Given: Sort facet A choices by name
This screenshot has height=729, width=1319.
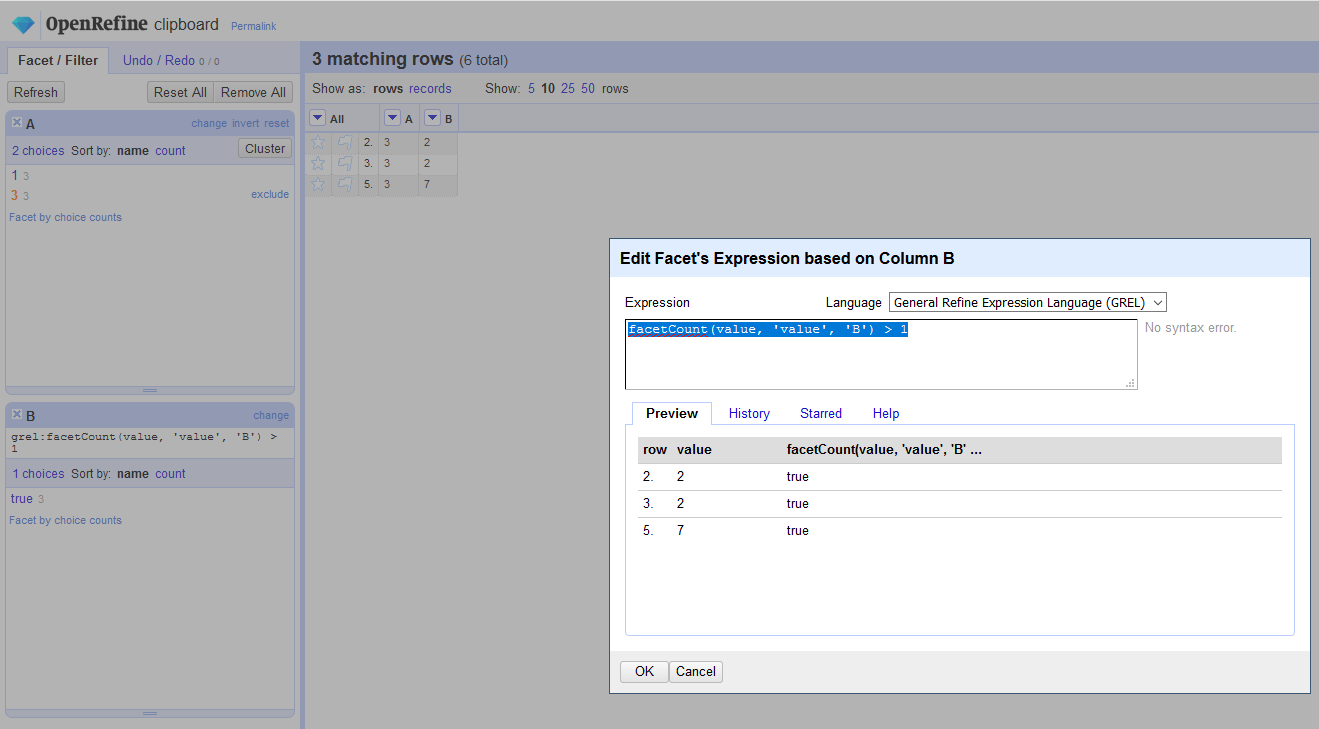Looking at the screenshot, I should tap(133, 151).
